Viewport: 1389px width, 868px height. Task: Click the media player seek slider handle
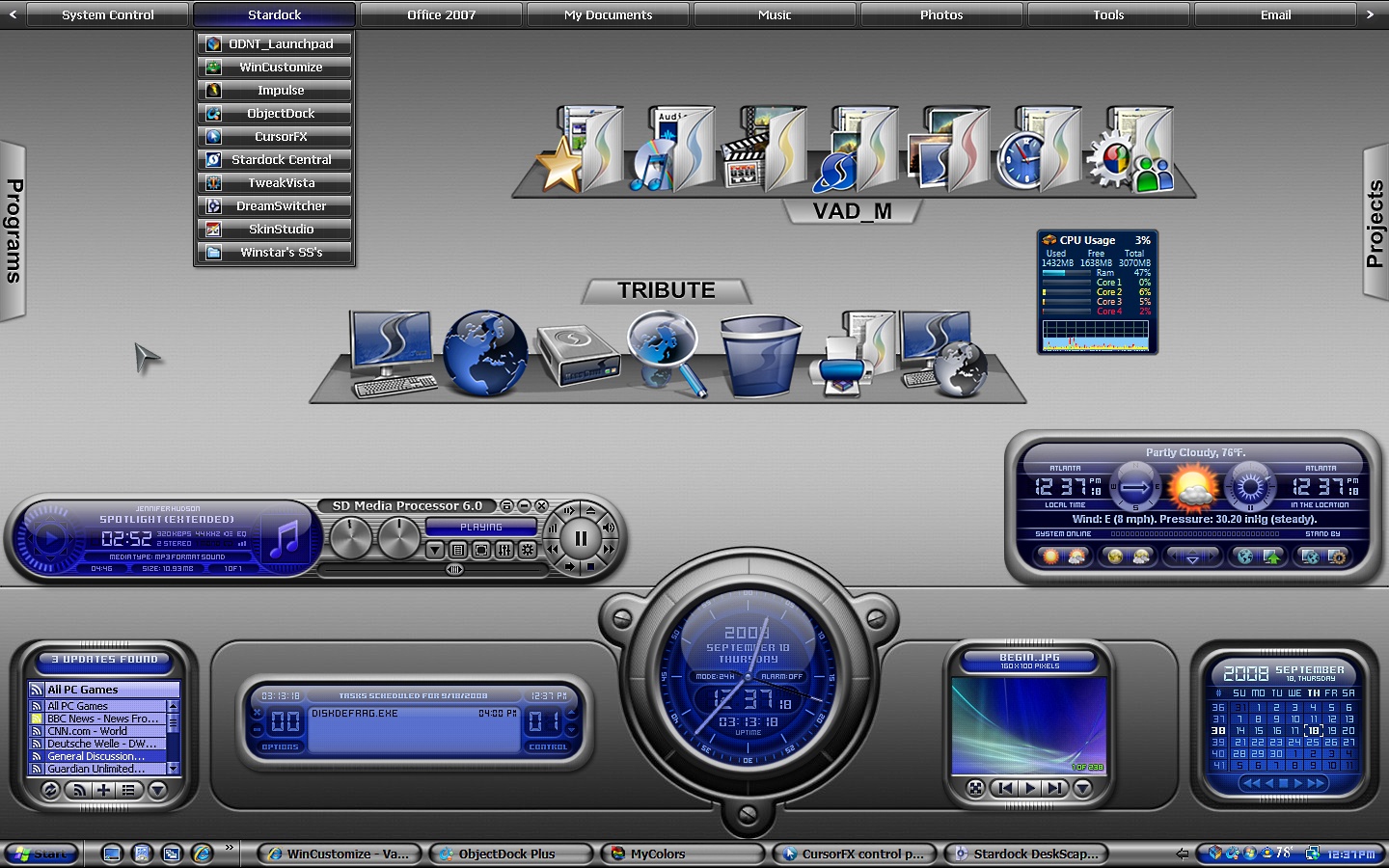[454, 569]
